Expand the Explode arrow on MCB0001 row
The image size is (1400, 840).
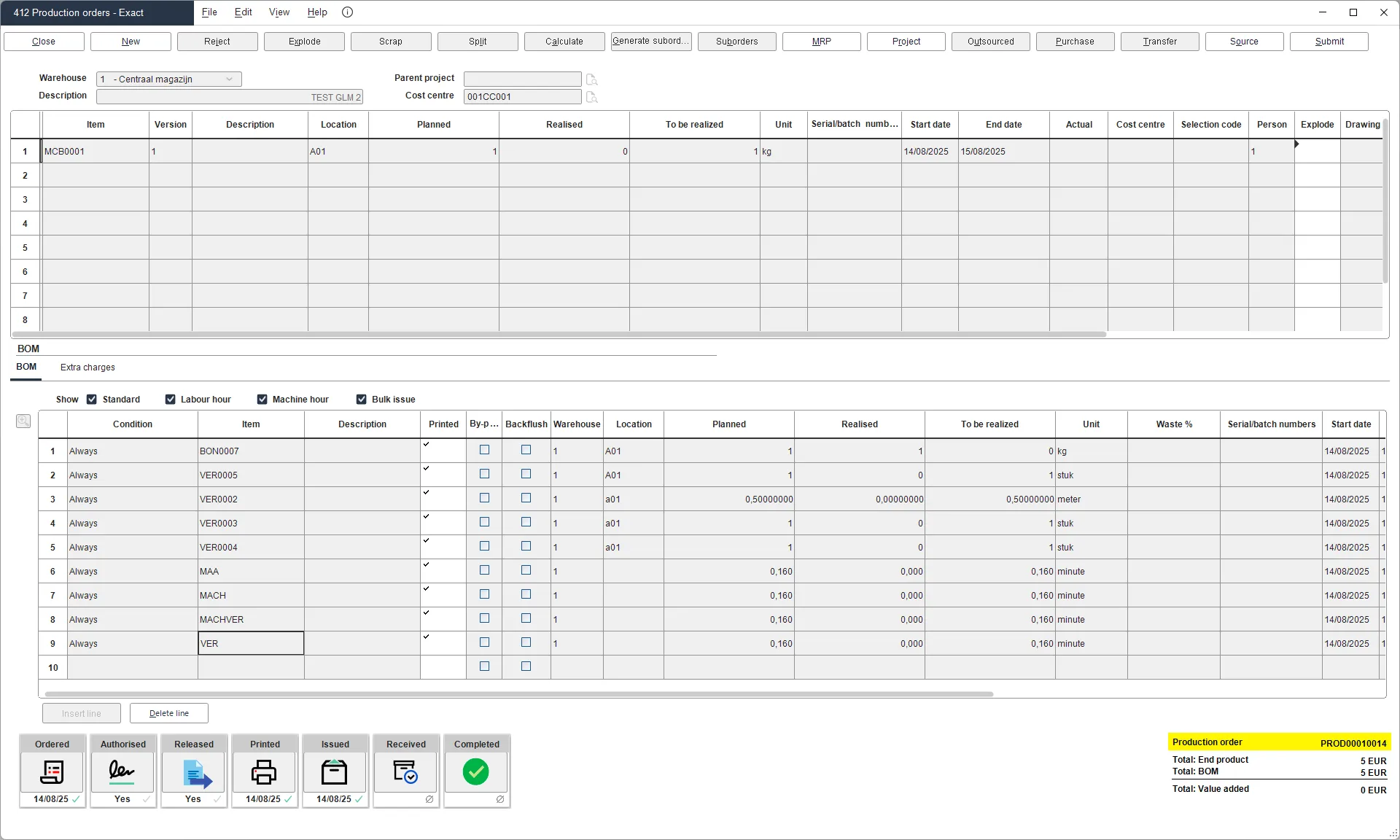coord(1297,144)
